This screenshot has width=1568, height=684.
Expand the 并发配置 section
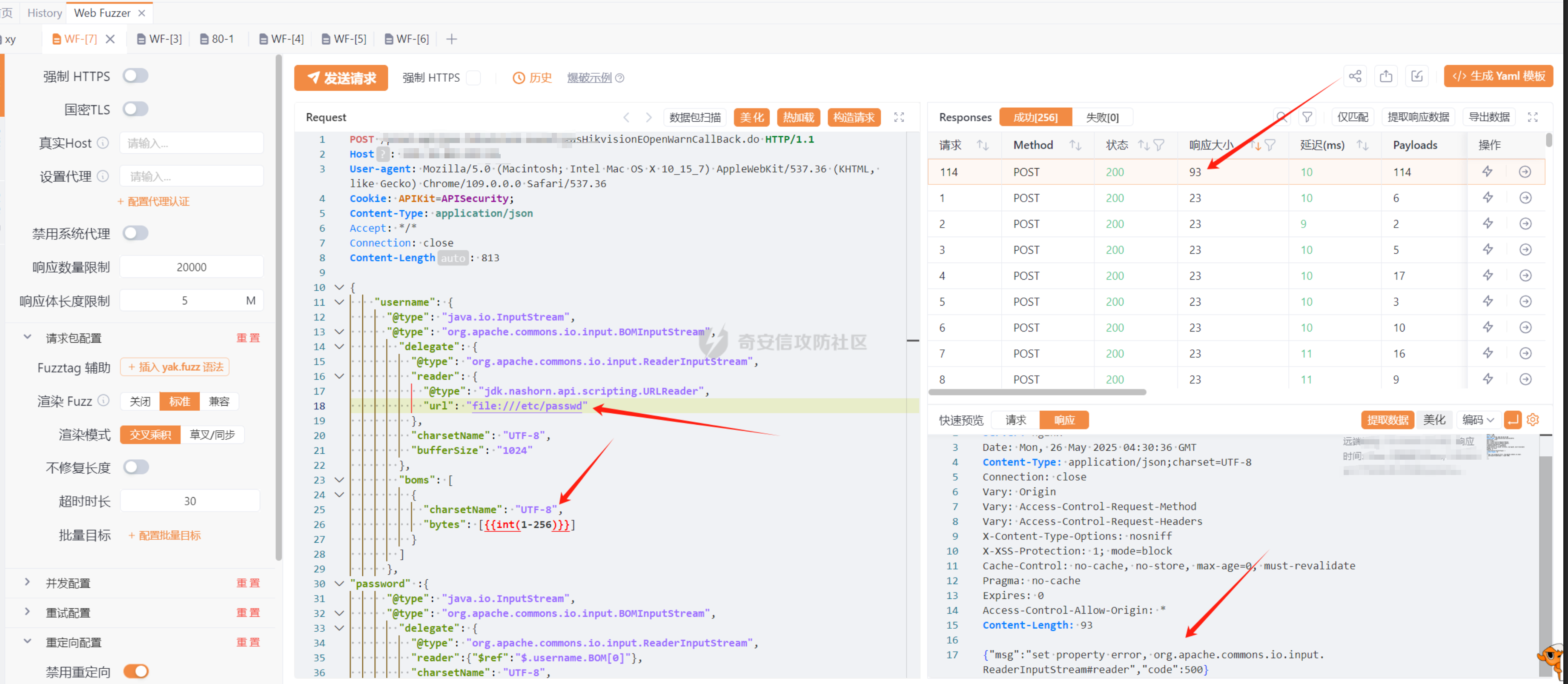coord(27,582)
